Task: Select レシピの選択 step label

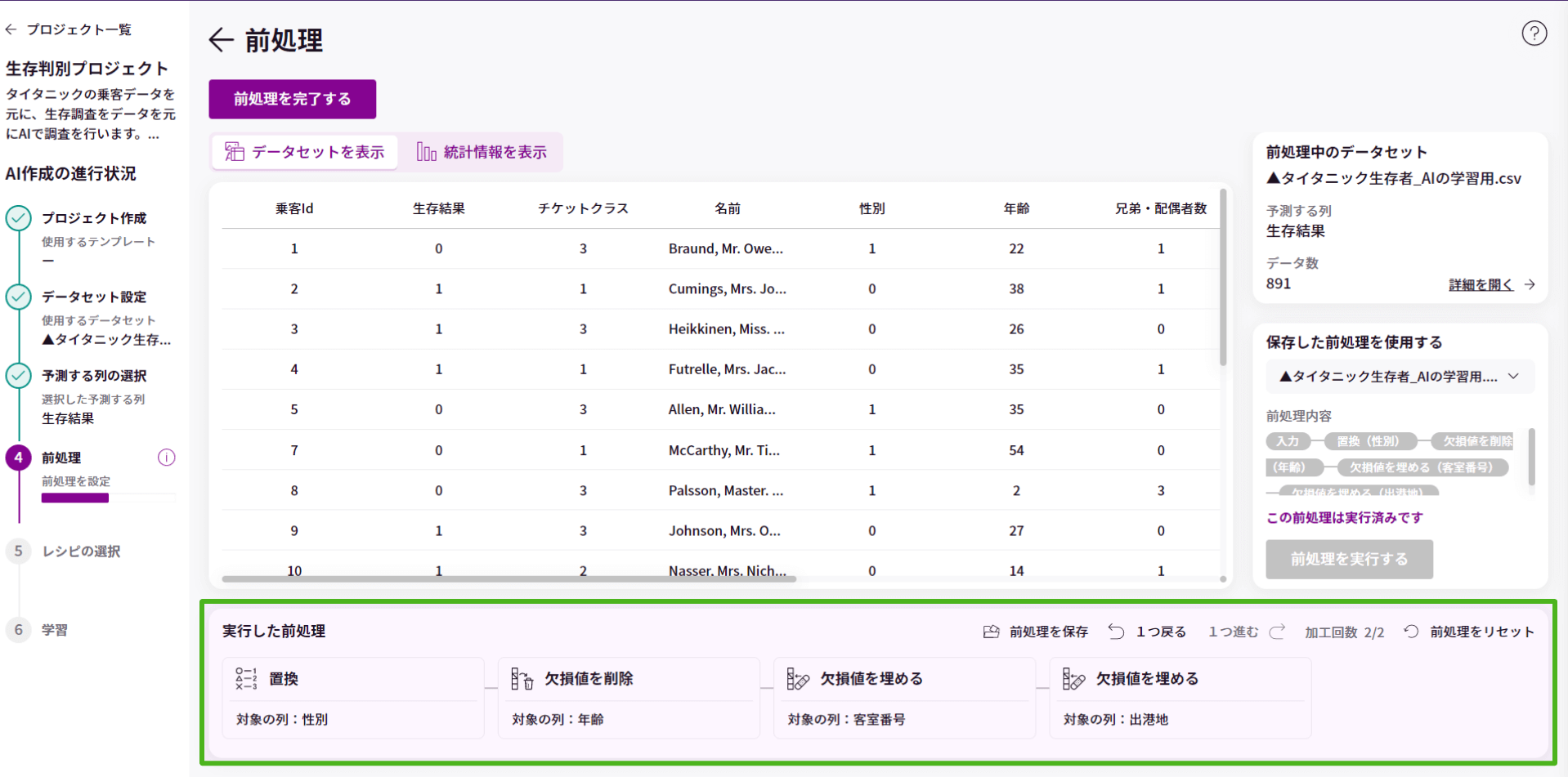Action: click(x=81, y=551)
